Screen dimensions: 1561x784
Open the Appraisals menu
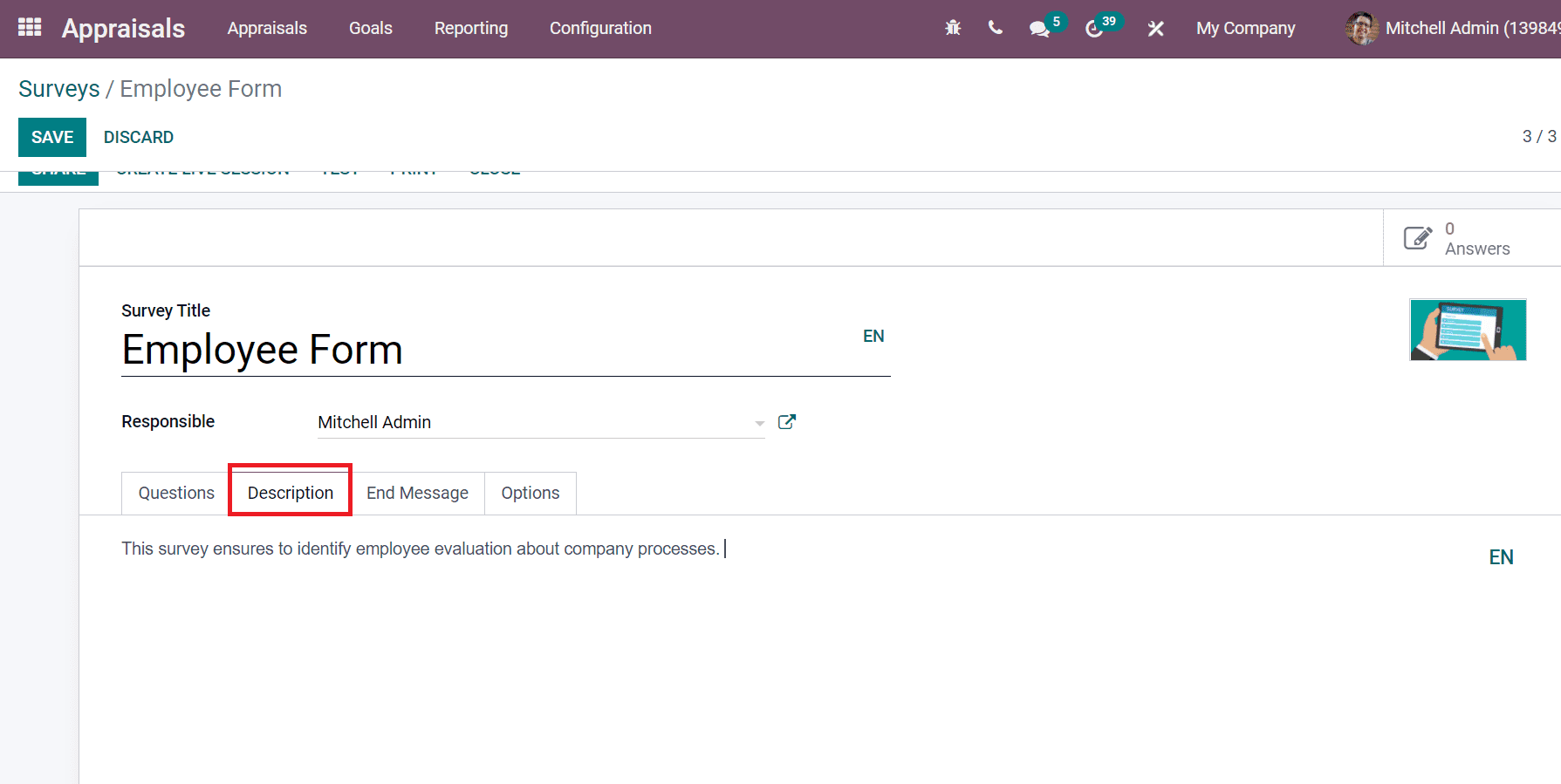click(x=267, y=29)
